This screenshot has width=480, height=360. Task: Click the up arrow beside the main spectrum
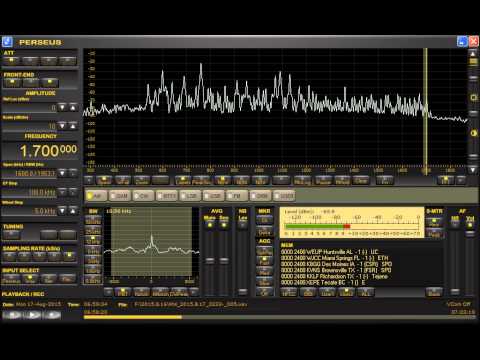click(x=473, y=53)
